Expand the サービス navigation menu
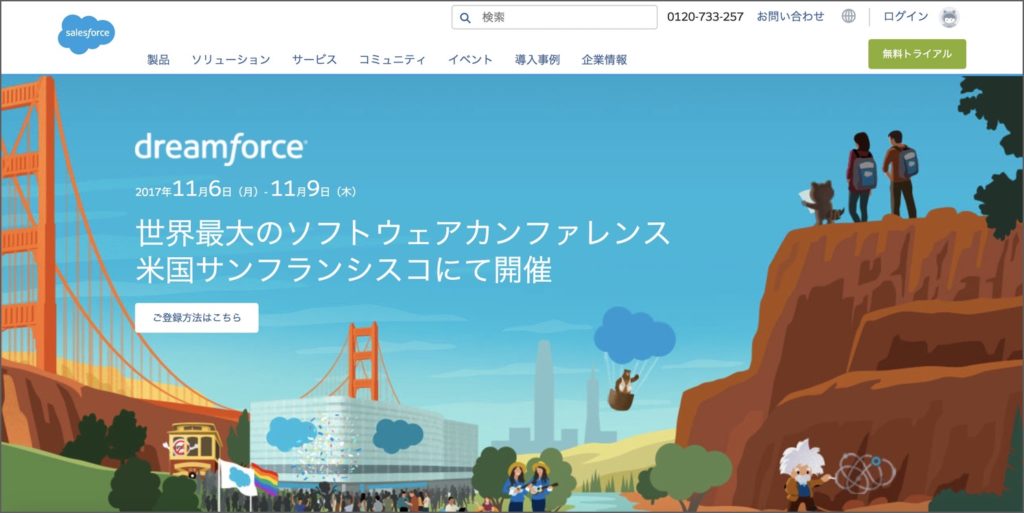 coord(314,59)
